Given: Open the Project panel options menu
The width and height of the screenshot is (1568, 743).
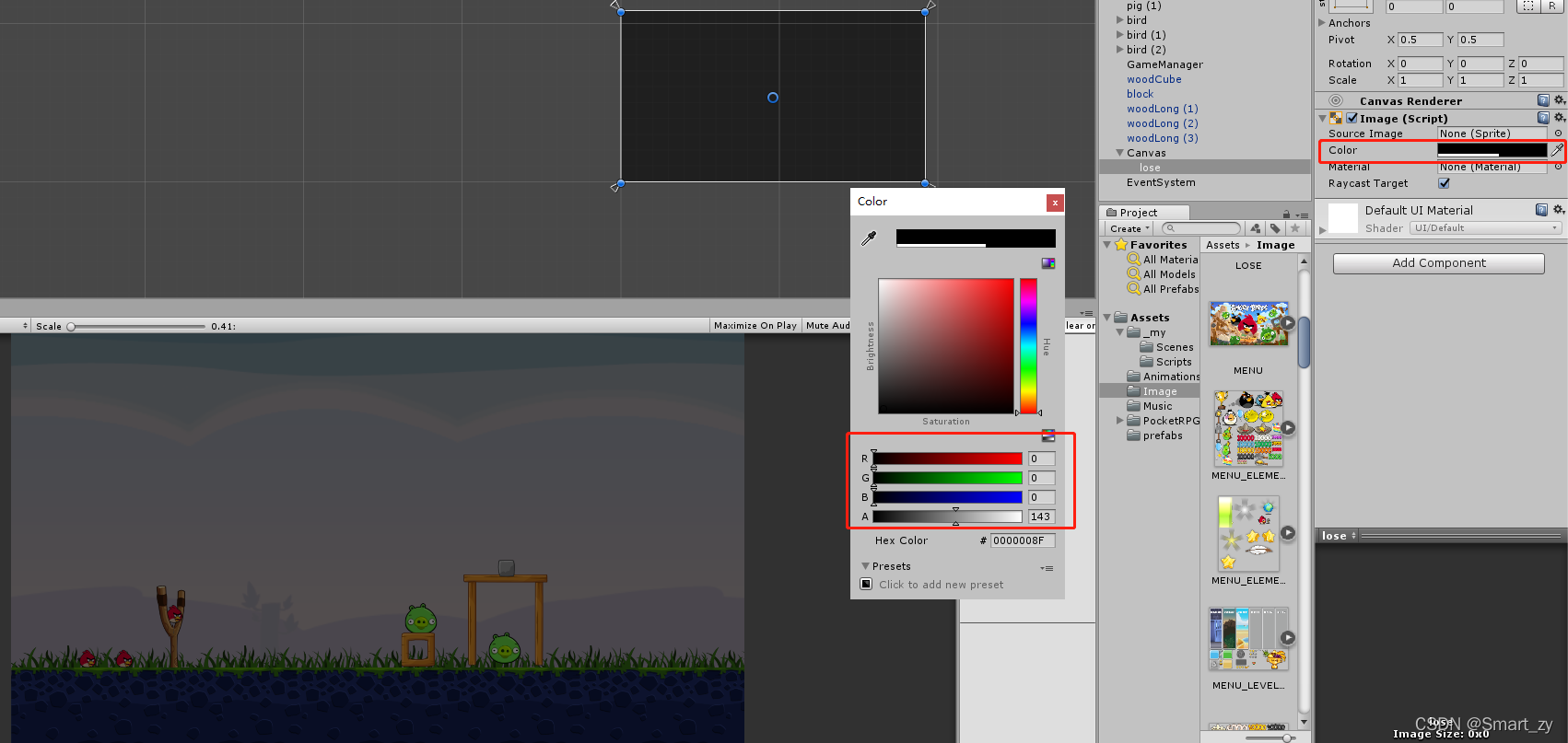Looking at the screenshot, I should coord(1301,215).
